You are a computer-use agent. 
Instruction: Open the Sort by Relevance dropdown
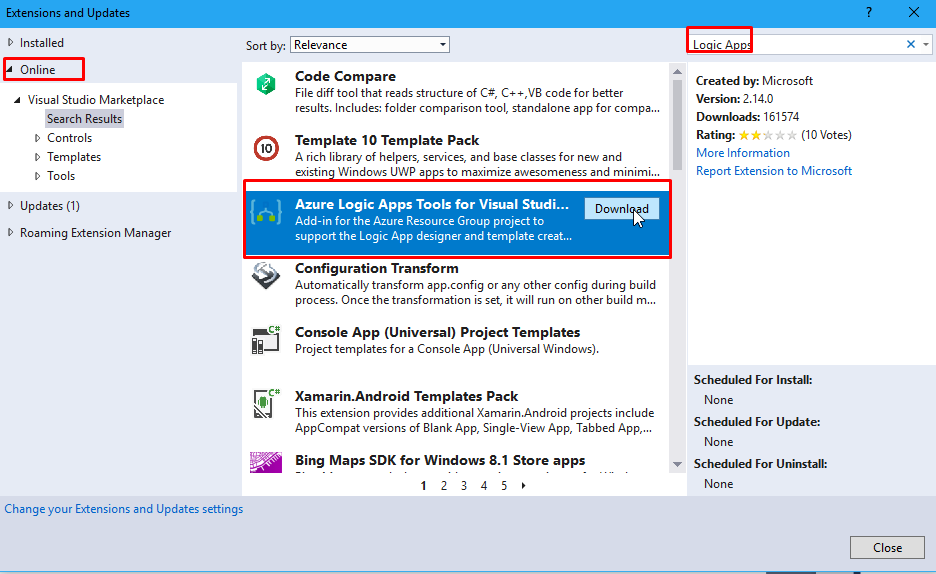(x=370, y=45)
